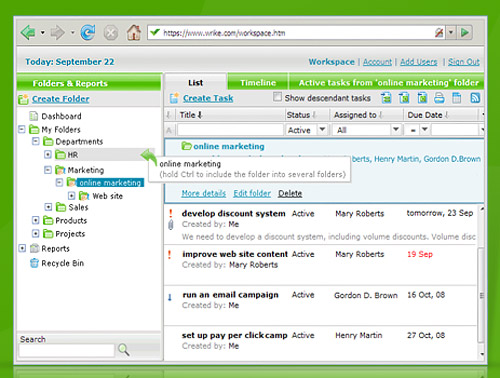Expand the HR folder node
This screenshot has height=378, width=500.
pos(48,154)
